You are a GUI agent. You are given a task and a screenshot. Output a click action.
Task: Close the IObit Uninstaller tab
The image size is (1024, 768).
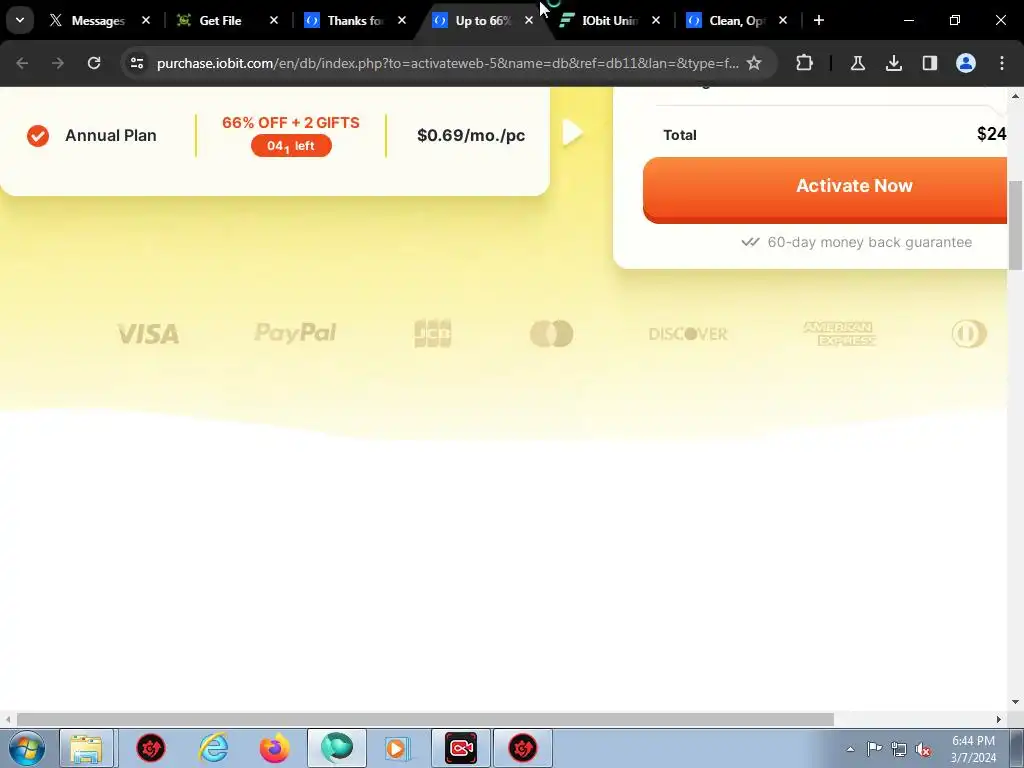click(656, 20)
